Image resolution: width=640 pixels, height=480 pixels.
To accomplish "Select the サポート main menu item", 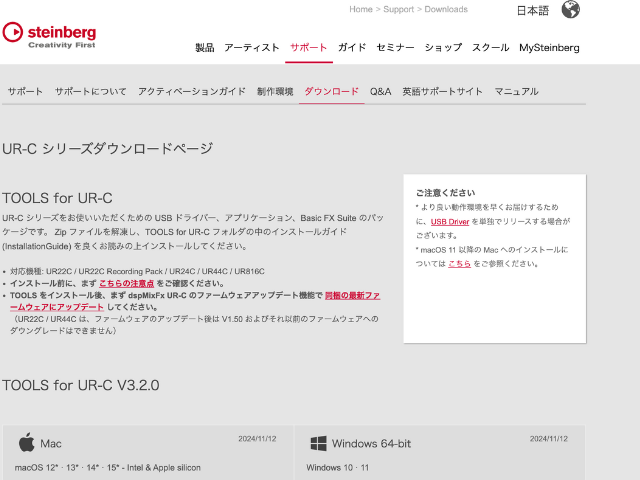I will (309, 47).
